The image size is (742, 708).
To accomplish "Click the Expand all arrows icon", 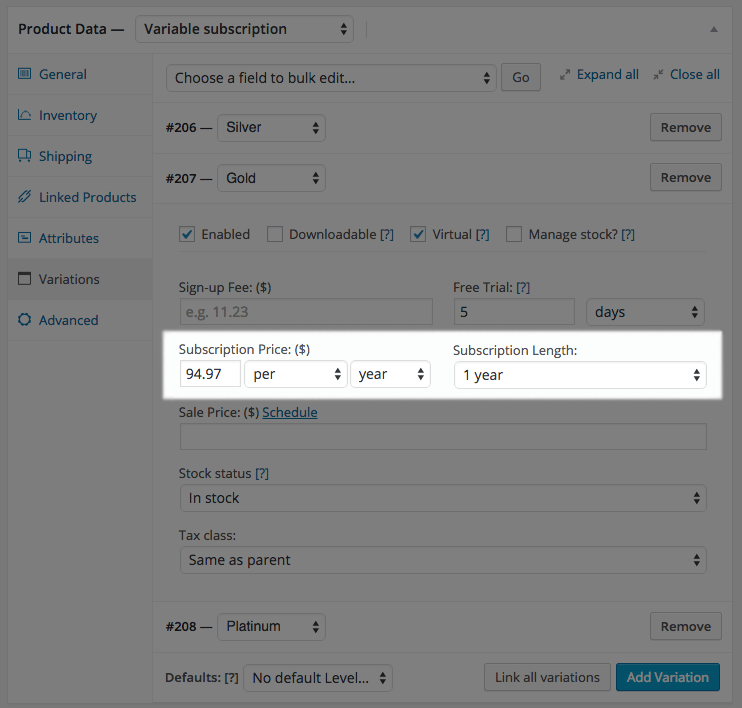I will pos(565,75).
